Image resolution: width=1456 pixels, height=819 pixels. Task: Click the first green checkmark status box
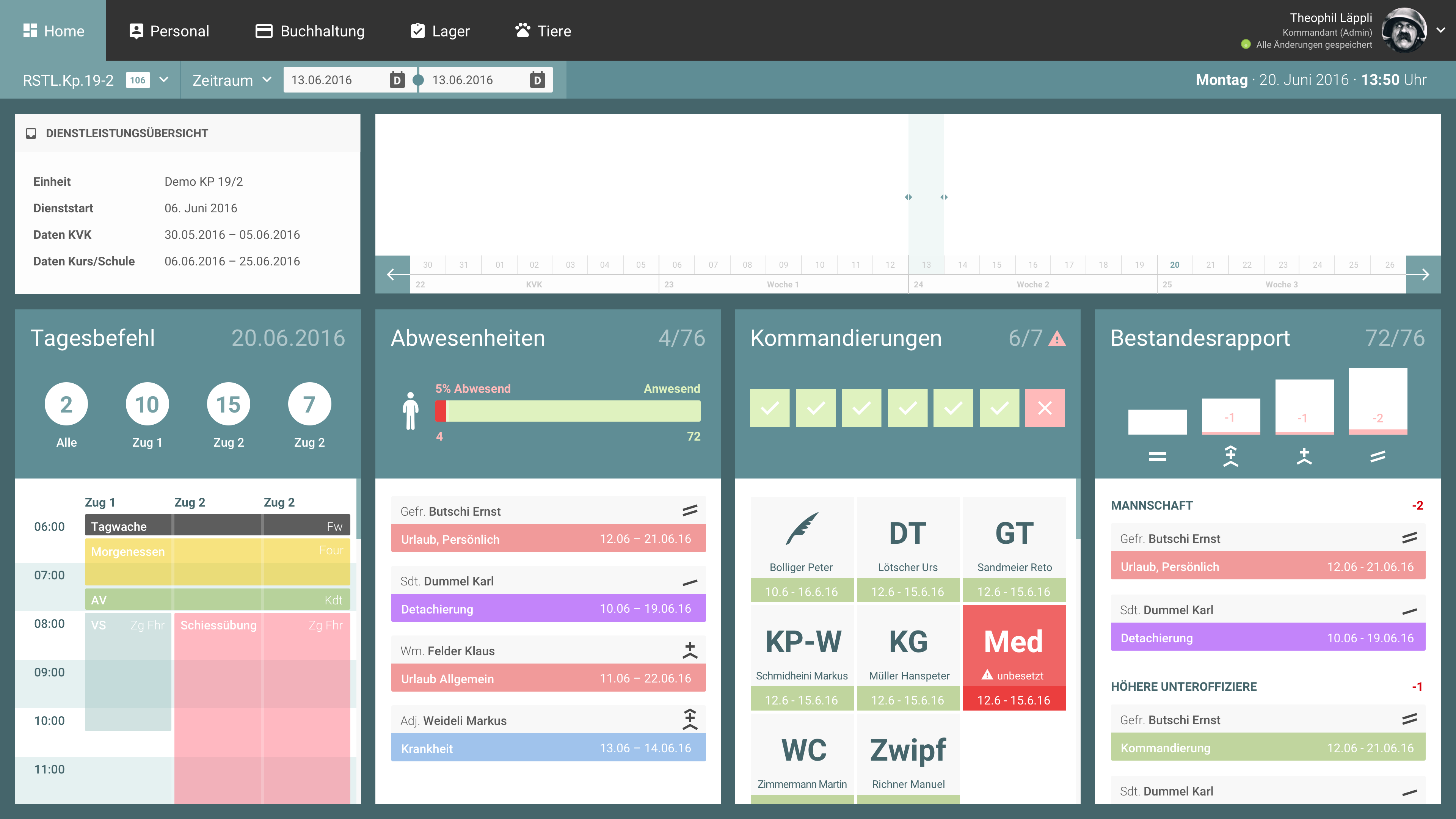tap(769, 408)
